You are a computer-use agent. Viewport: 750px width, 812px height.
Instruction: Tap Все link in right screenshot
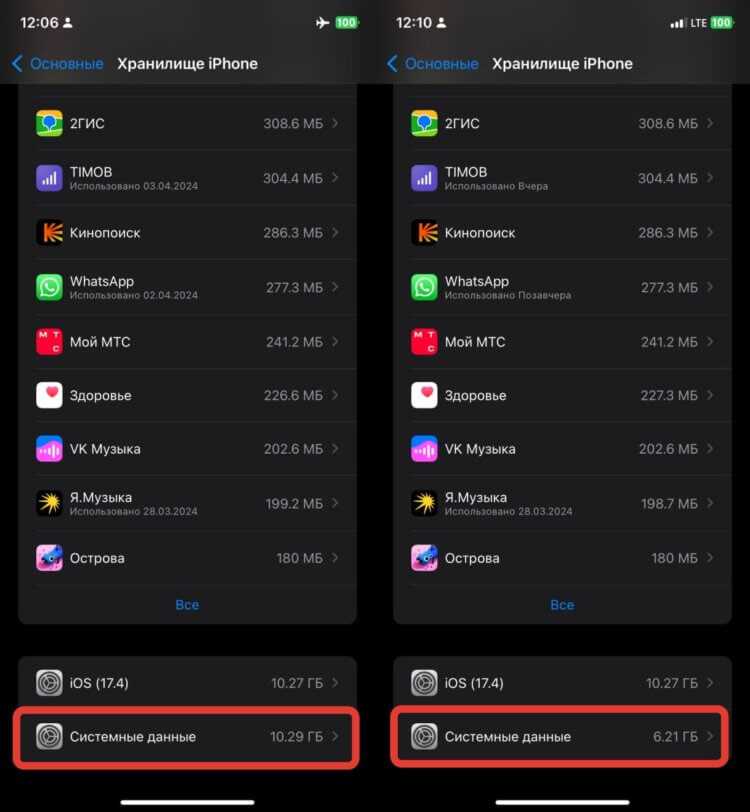pyautogui.click(x=562, y=605)
